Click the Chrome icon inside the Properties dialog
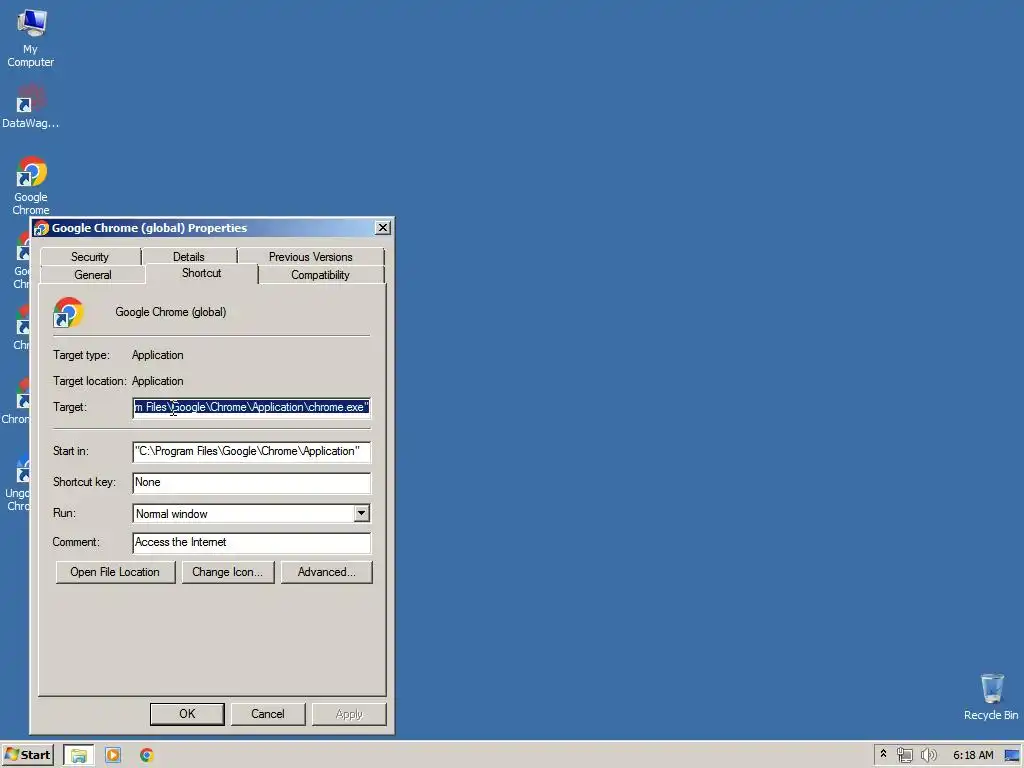Image resolution: width=1024 pixels, height=768 pixels. tap(69, 312)
